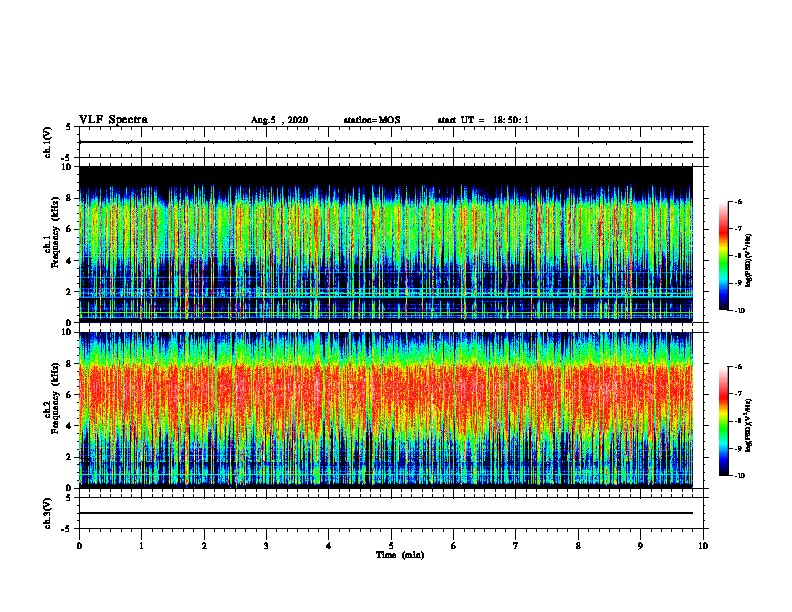Viewport: 792px width, 612px height.
Task: Click the ch.1 'Frequency (kHz)' axis label
Action: [55, 232]
